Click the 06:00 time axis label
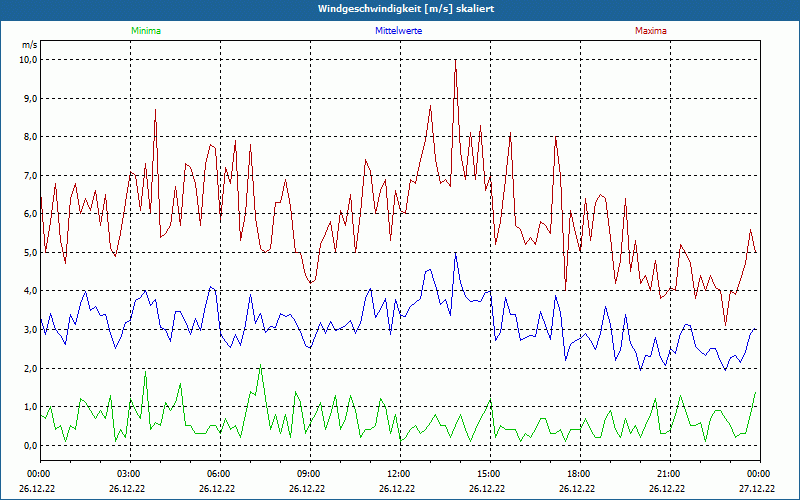The height and width of the screenshot is (500, 800). coord(220,474)
